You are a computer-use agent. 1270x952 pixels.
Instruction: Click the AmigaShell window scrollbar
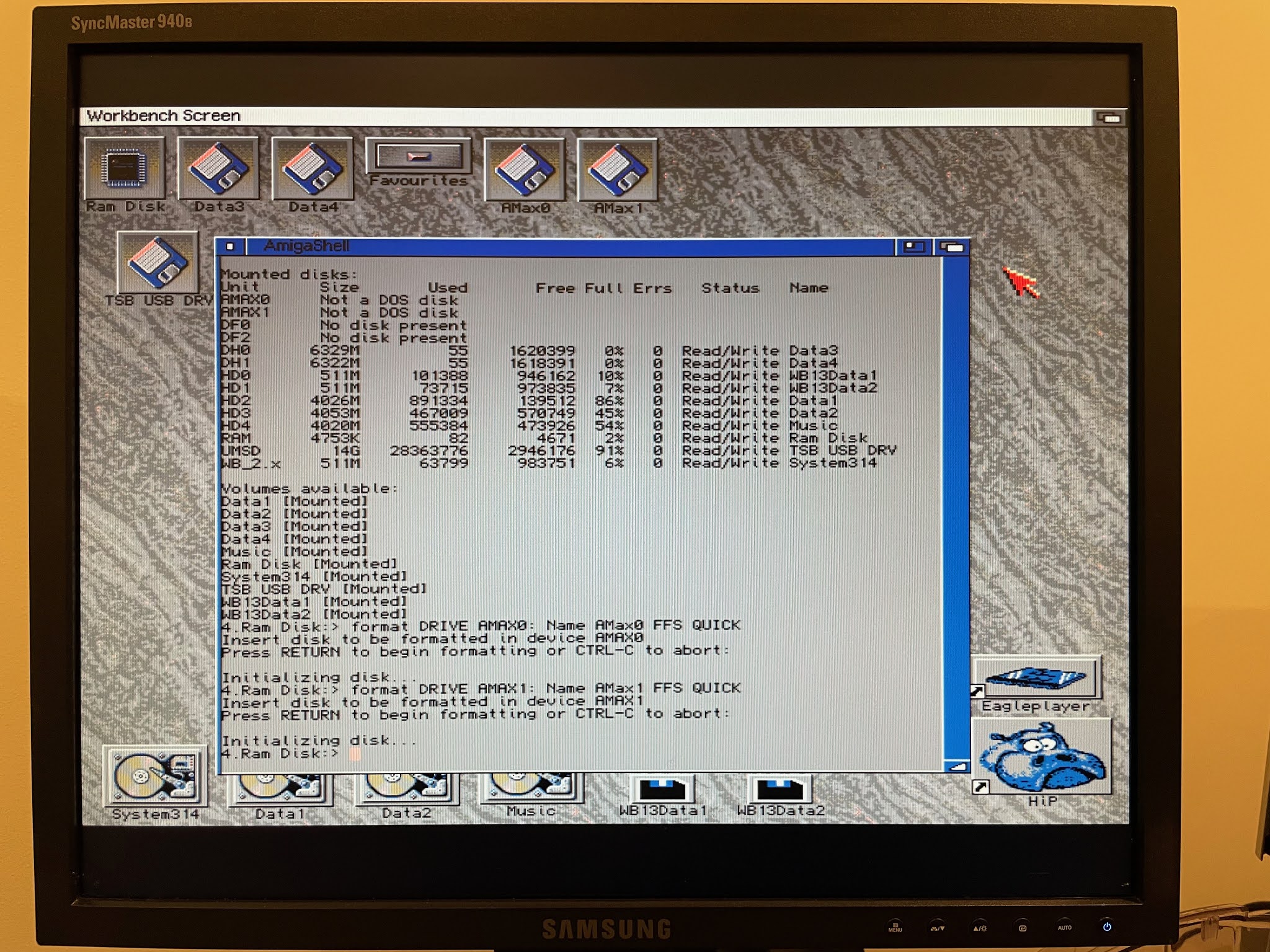pyautogui.click(x=956, y=496)
